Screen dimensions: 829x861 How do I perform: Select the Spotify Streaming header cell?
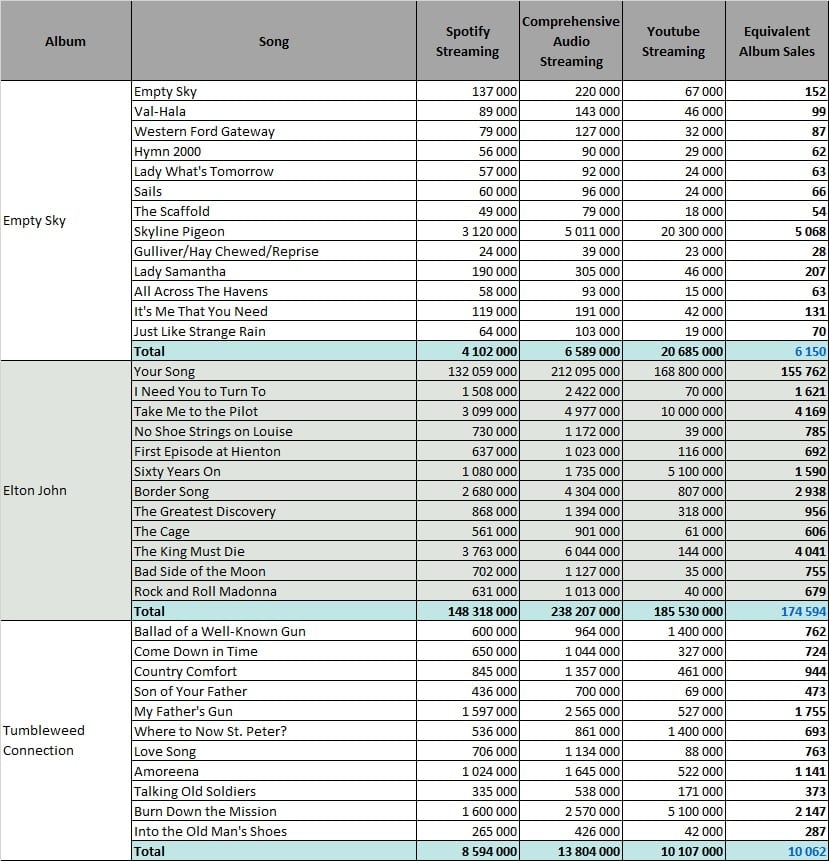(468, 41)
